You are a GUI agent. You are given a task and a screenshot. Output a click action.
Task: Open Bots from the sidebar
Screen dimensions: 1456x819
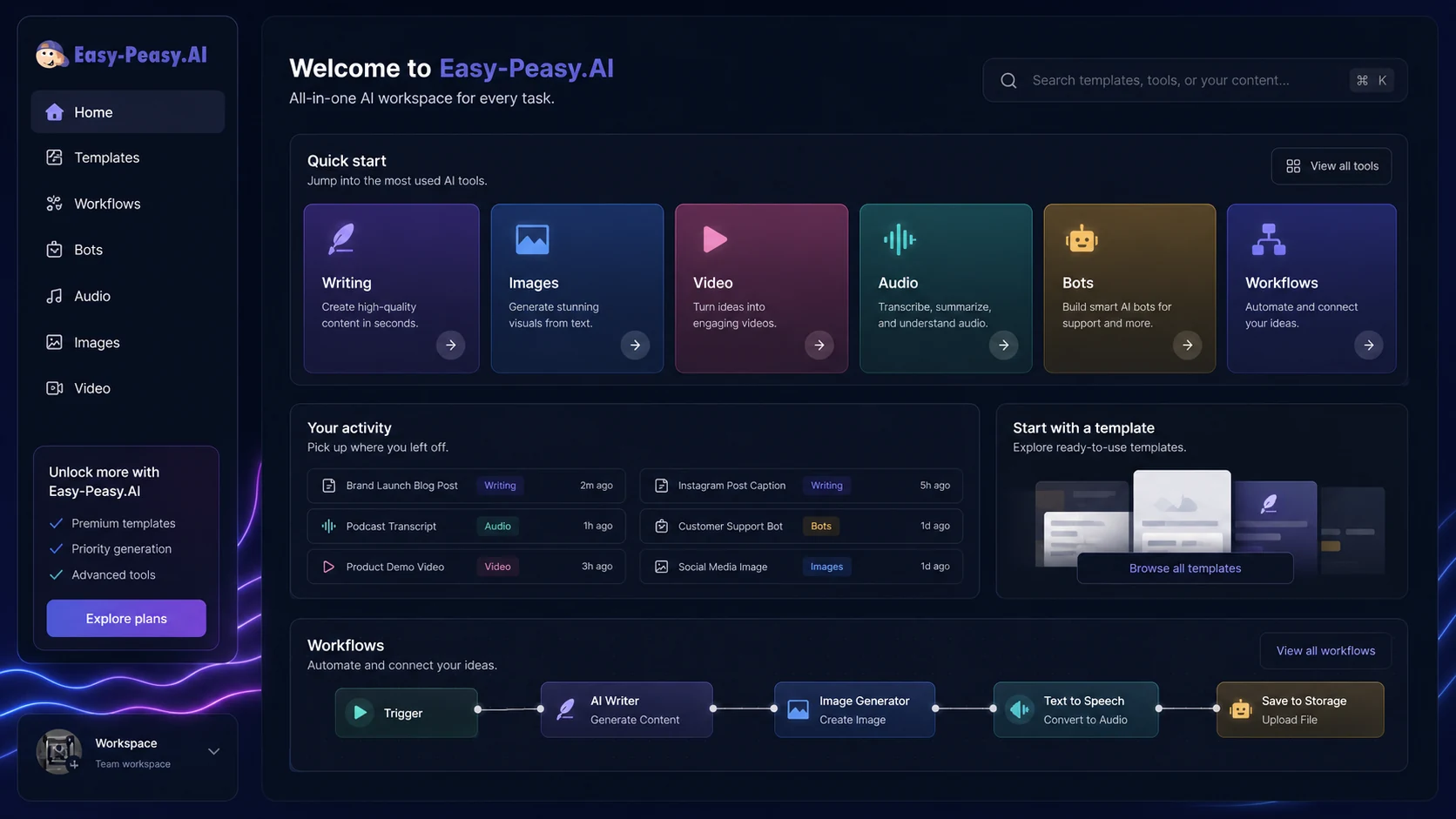click(x=127, y=250)
